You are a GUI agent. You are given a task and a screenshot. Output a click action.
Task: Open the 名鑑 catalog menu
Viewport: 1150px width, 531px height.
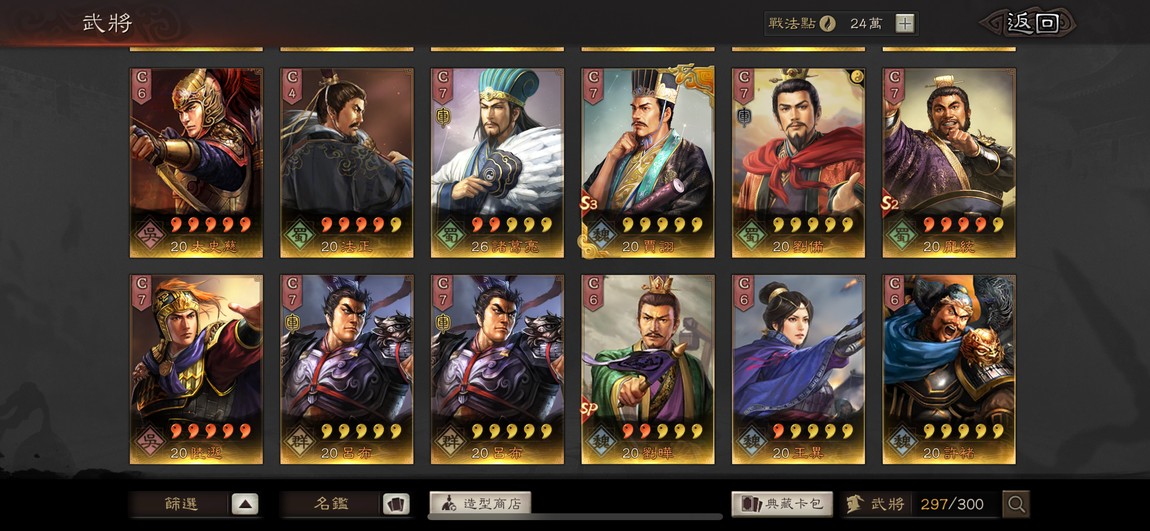tap(331, 504)
